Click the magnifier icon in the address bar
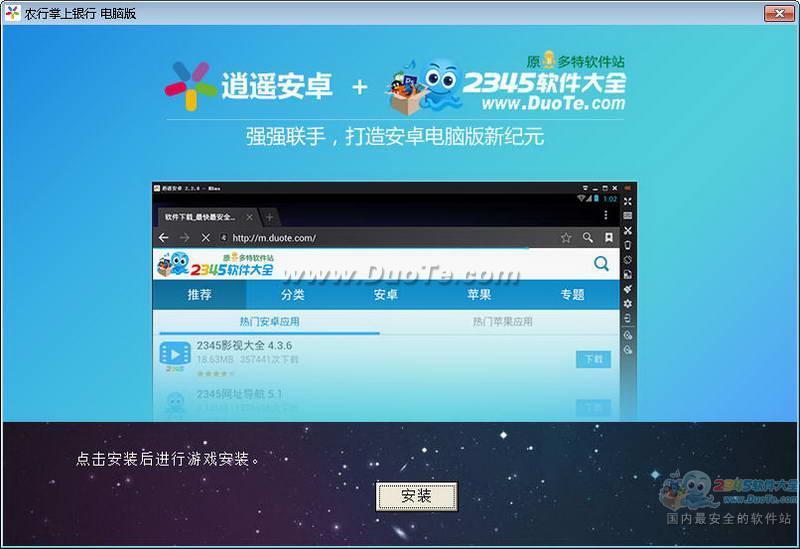 click(x=587, y=238)
